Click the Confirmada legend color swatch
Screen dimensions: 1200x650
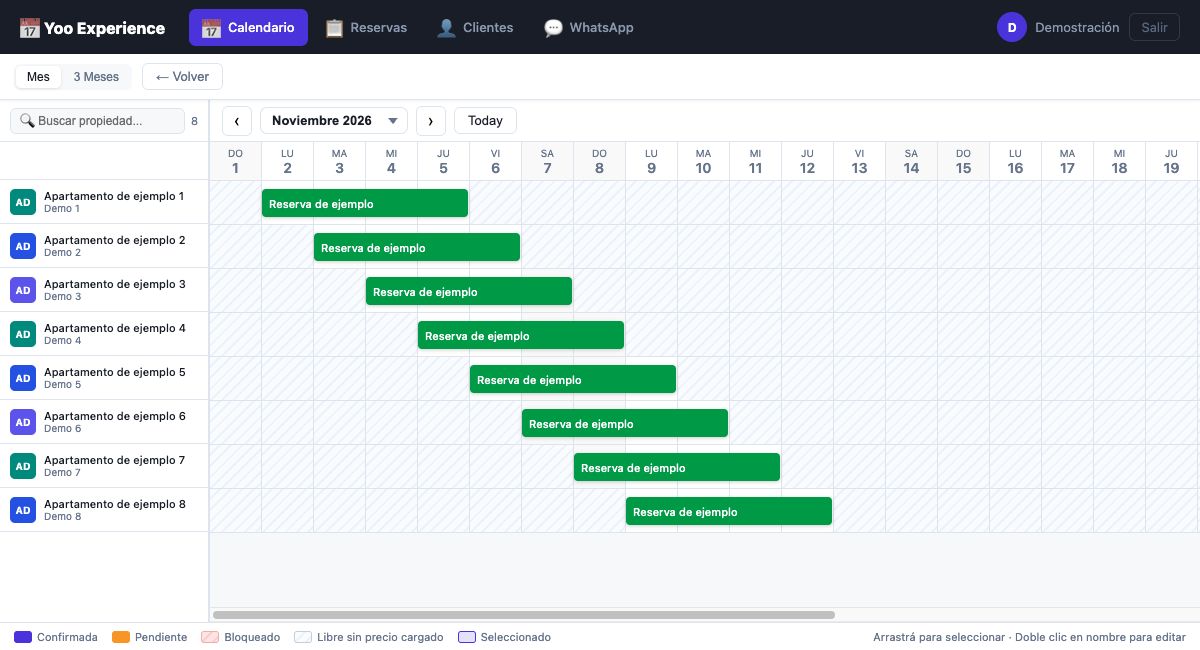[x=23, y=637]
